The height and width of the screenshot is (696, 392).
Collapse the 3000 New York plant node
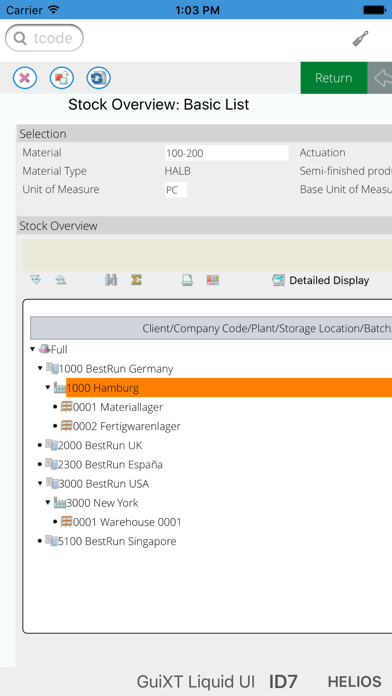48,502
